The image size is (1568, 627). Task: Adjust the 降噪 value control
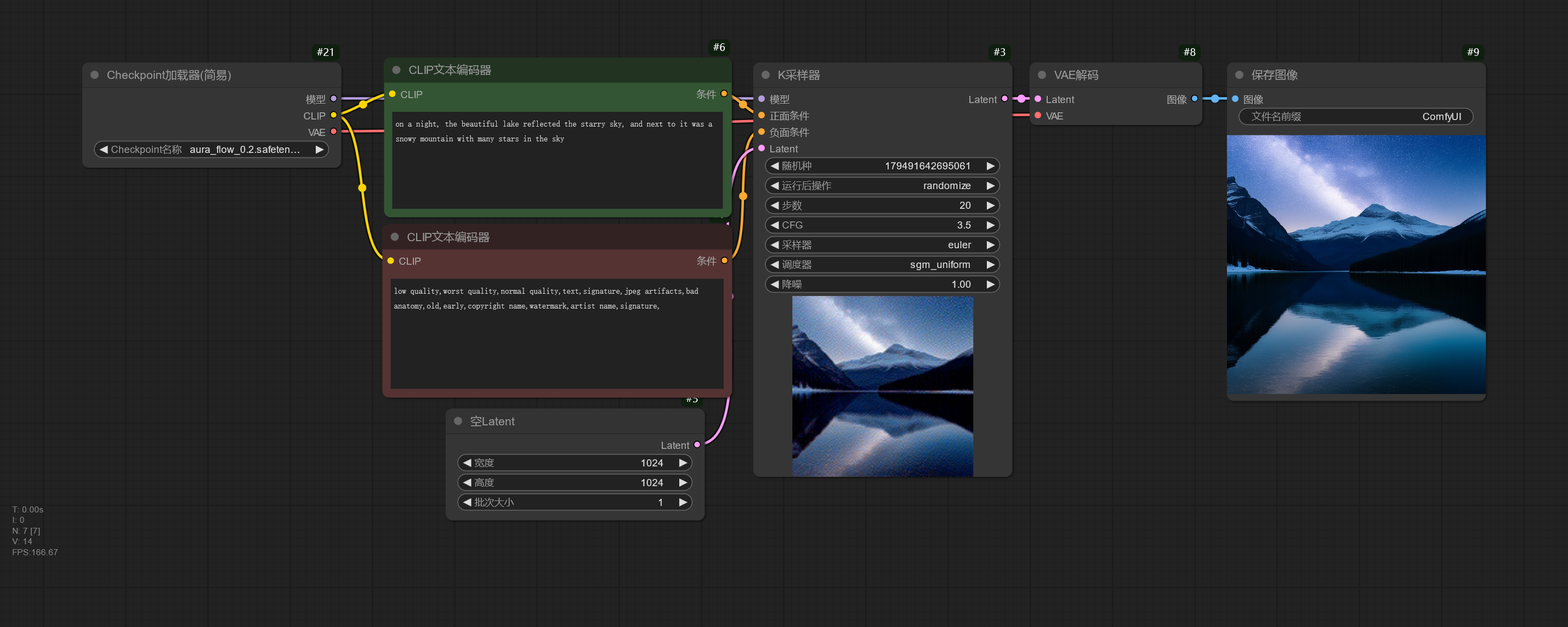click(882, 284)
